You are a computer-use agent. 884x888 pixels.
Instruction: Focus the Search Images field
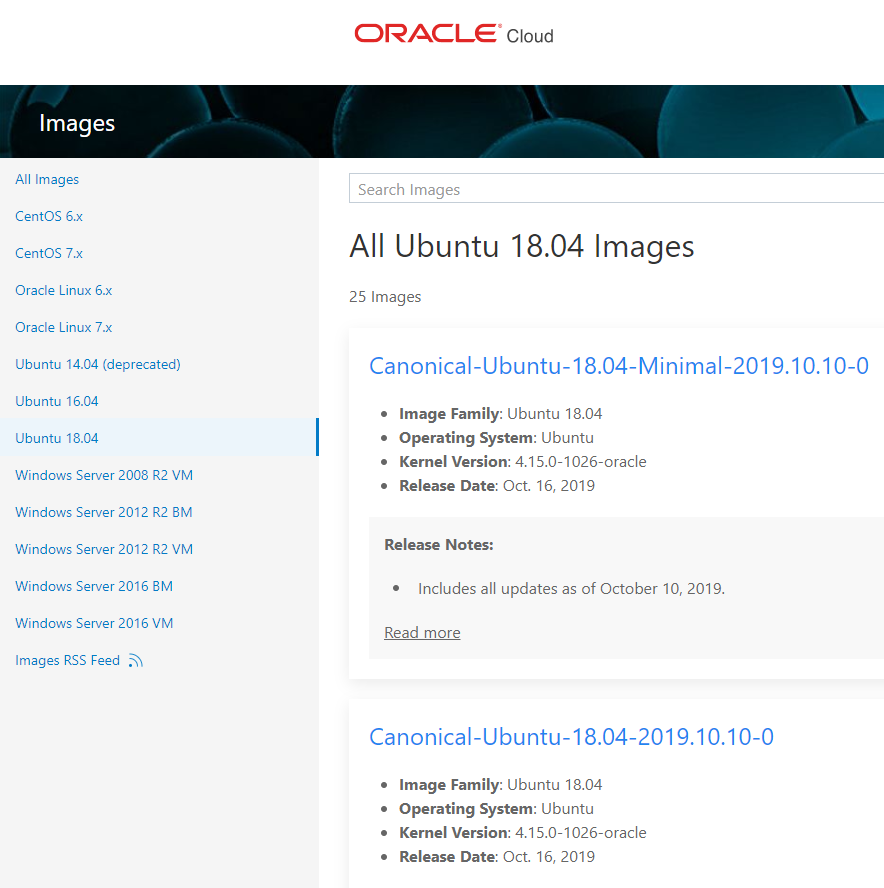[616, 189]
